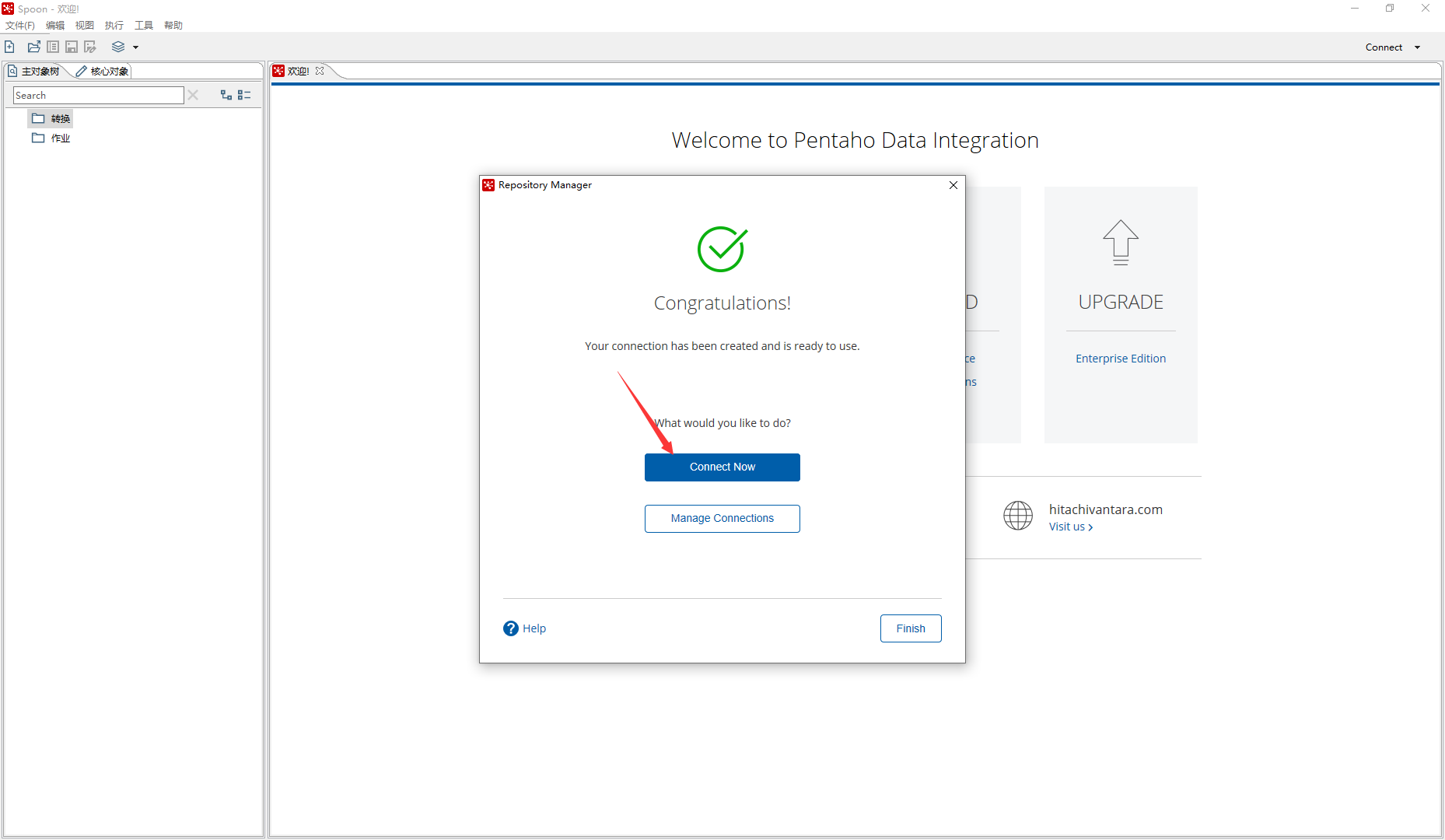Click the New file toolbar icon
Viewport: 1445px width, 840px height.
click(x=10, y=47)
